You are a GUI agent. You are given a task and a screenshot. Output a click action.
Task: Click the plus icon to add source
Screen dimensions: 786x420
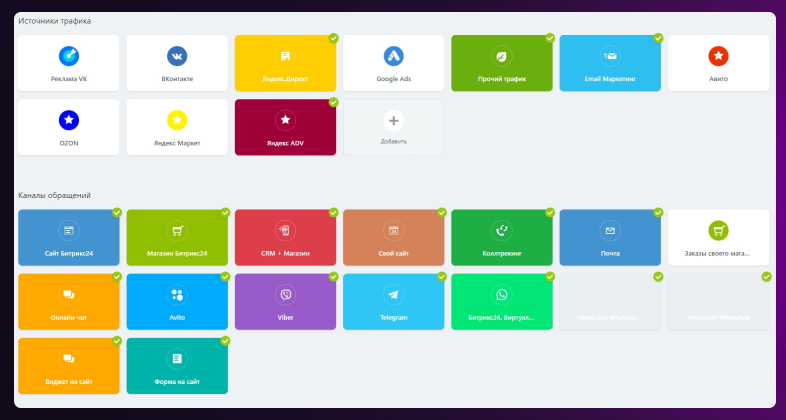[x=394, y=120]
